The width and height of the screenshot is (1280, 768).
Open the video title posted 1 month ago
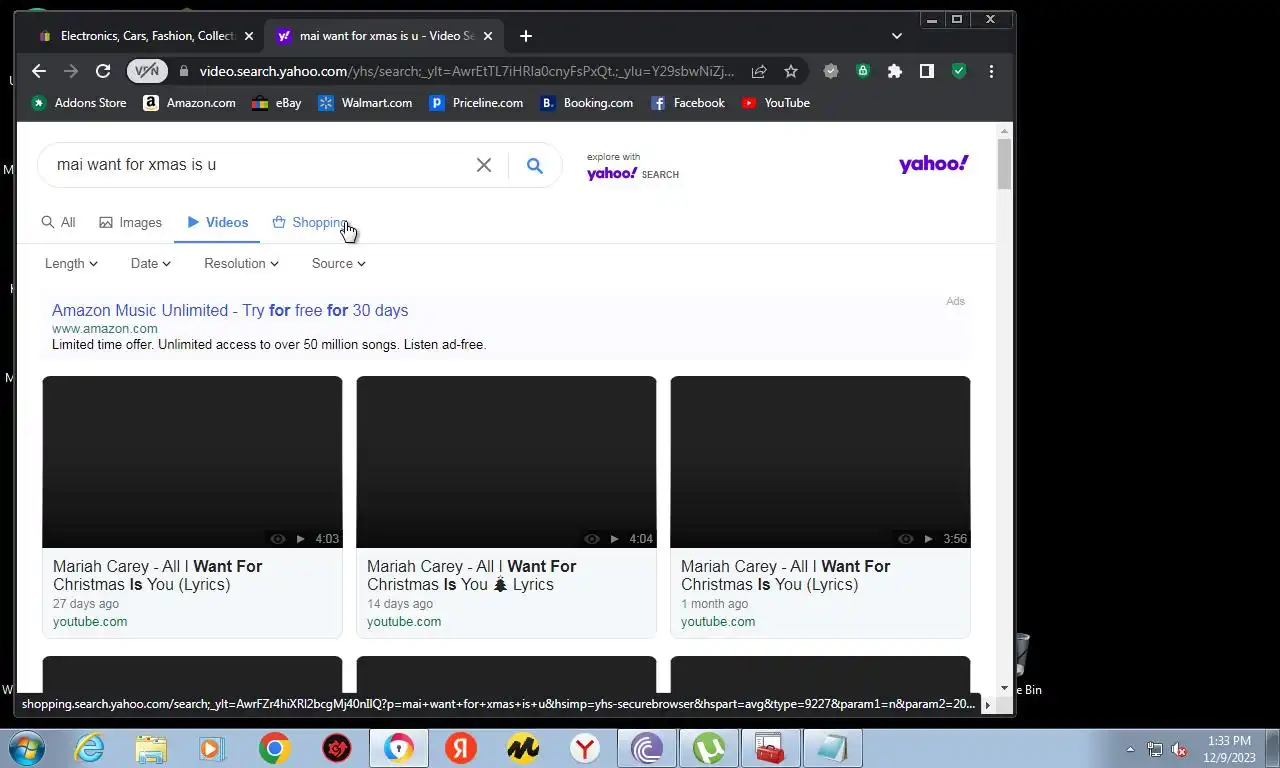[786, 575]
